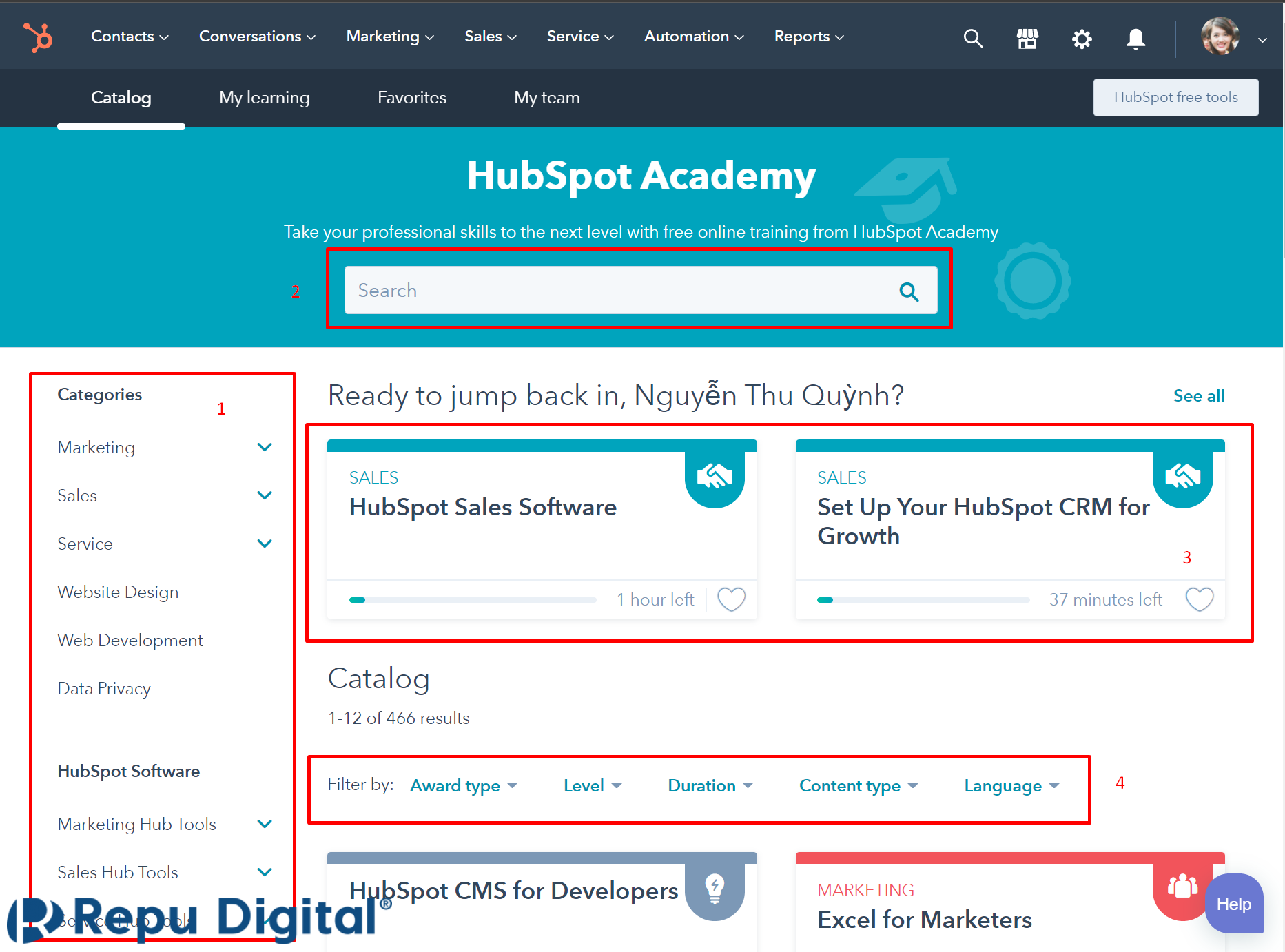Image resolution: width=1285 pixels, height=952 pixels.
Task: Click the '37 minutes left' text
Action: (x=1105, y=600)
